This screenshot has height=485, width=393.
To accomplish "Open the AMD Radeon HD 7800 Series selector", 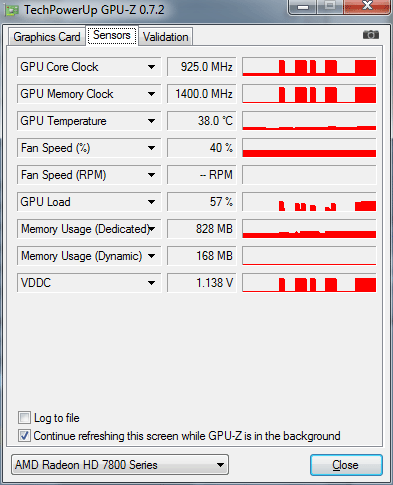I will click(120, 464).
